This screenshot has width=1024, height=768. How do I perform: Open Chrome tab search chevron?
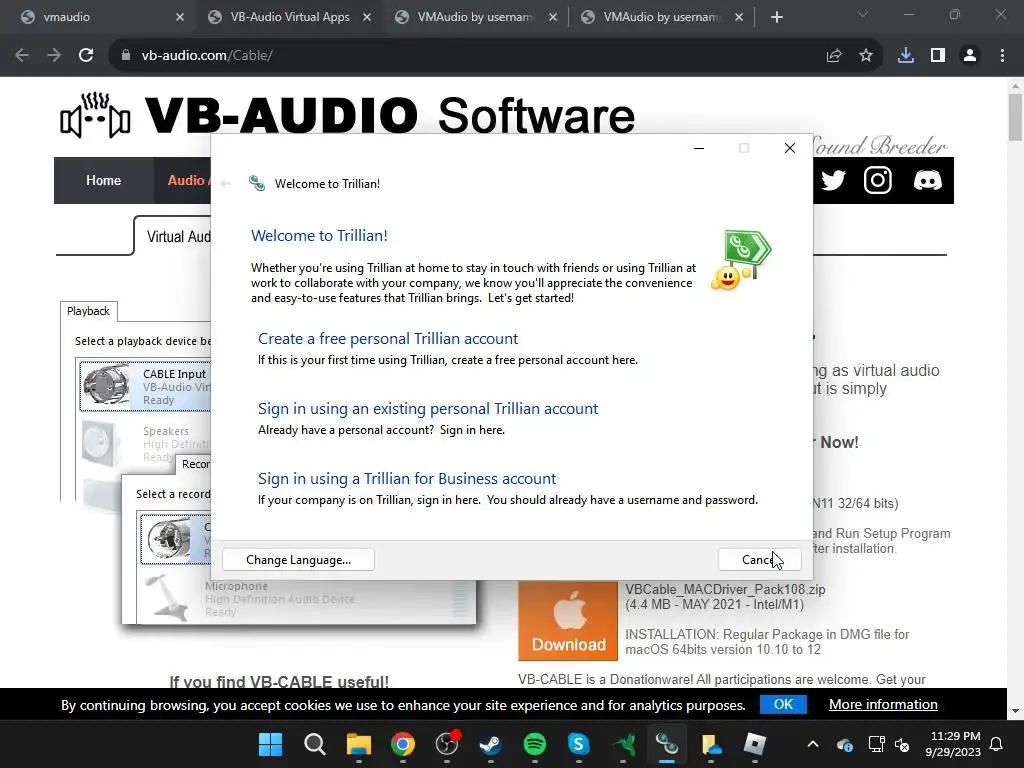[x=863, y=14]
